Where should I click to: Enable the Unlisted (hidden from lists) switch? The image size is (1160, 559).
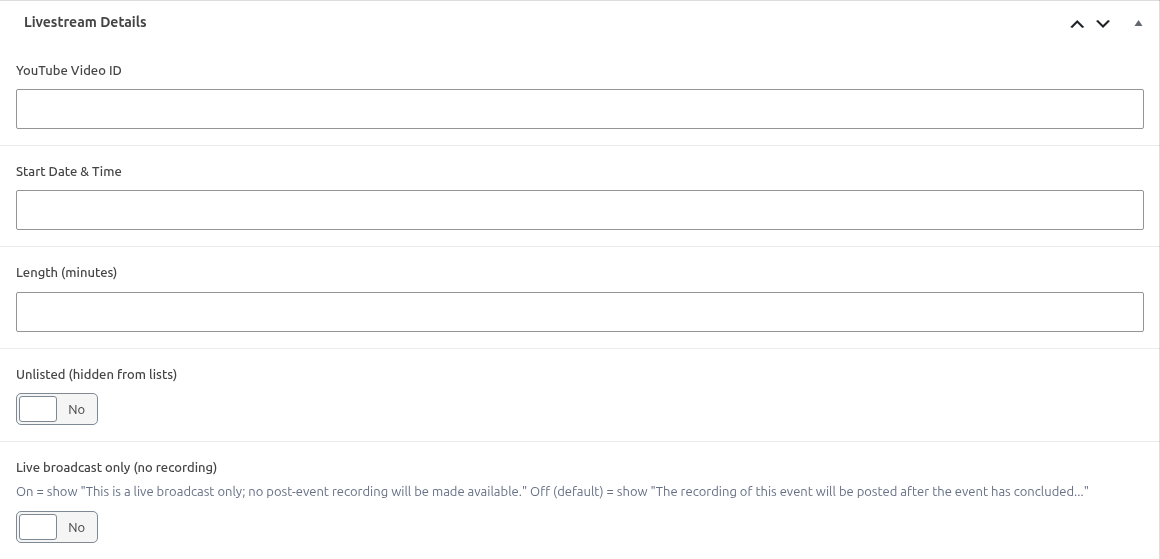pos(57,409)
